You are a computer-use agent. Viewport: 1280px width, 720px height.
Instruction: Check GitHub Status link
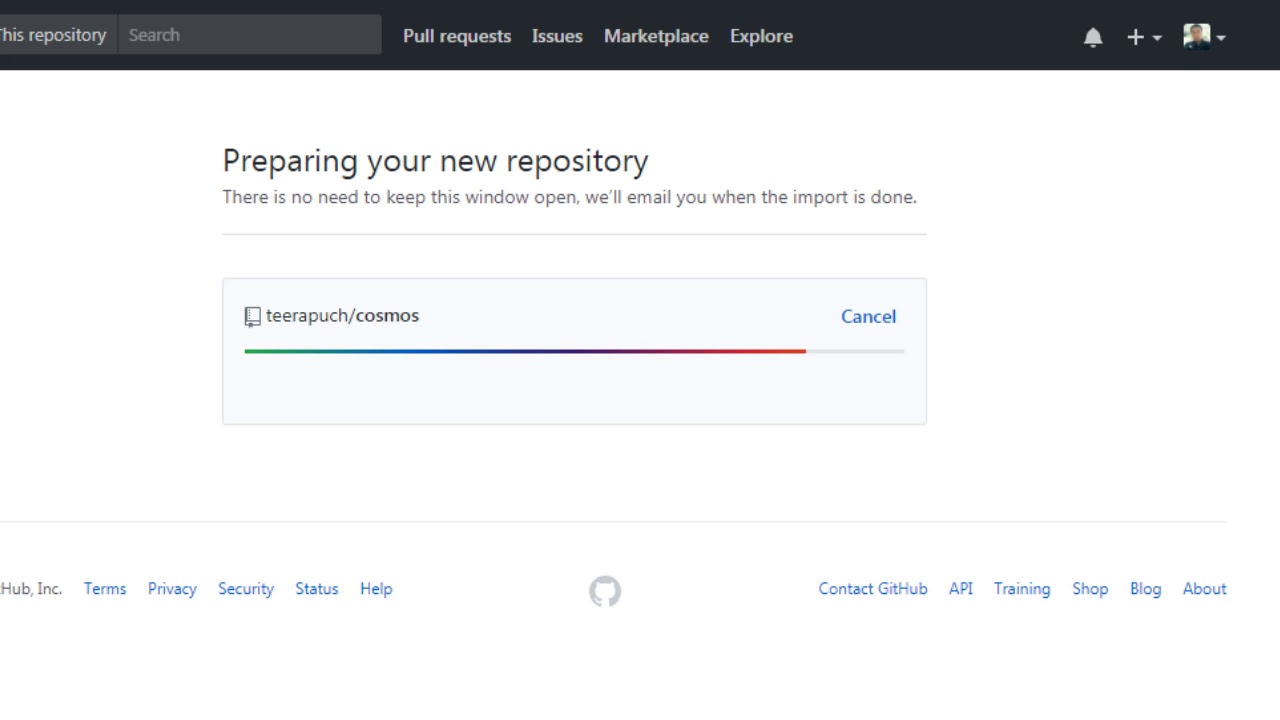click(317, 589)
